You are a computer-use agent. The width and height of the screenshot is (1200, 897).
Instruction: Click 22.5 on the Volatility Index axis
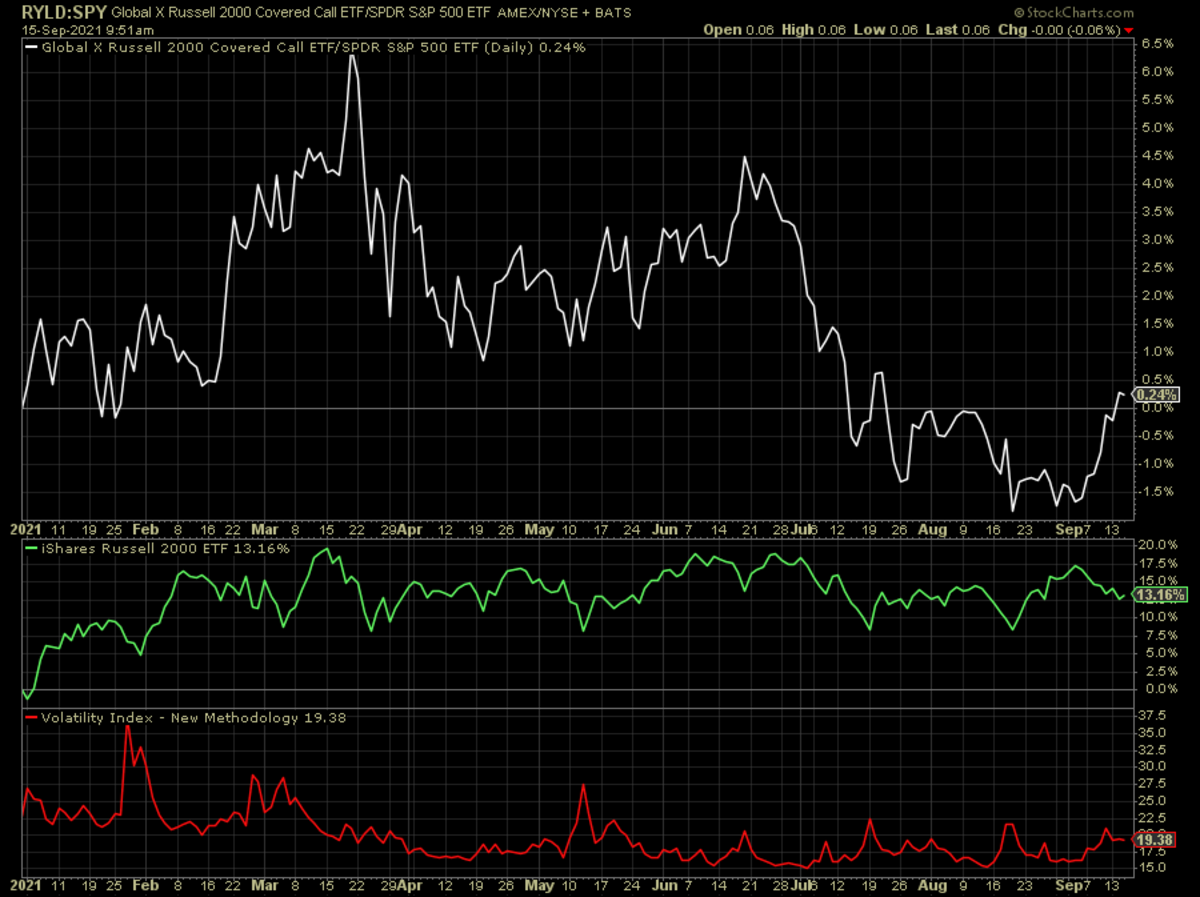(x=1153, y=817)
